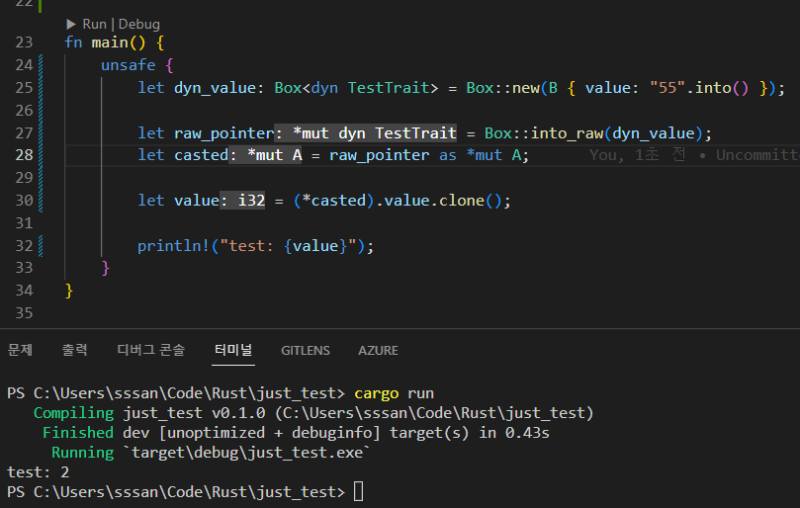The image size is (800, 508).
Task: Click line number 28 in the gutter
Action: click(x=24, y=155)
